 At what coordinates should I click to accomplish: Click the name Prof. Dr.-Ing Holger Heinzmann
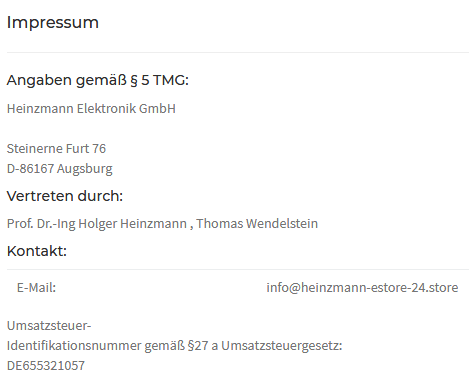pyautogui.click(x=97, y=223)
